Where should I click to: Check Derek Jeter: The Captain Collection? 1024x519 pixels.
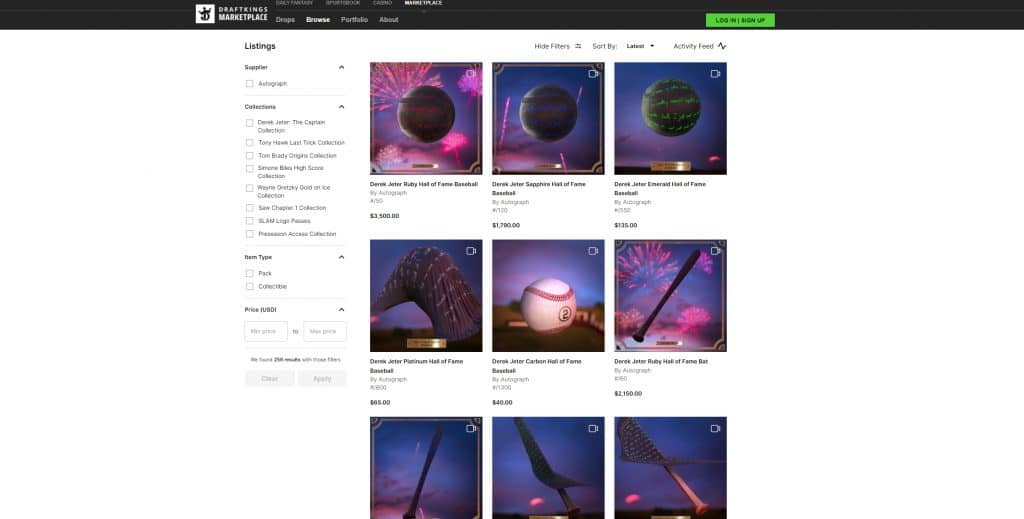click(249, 123)
